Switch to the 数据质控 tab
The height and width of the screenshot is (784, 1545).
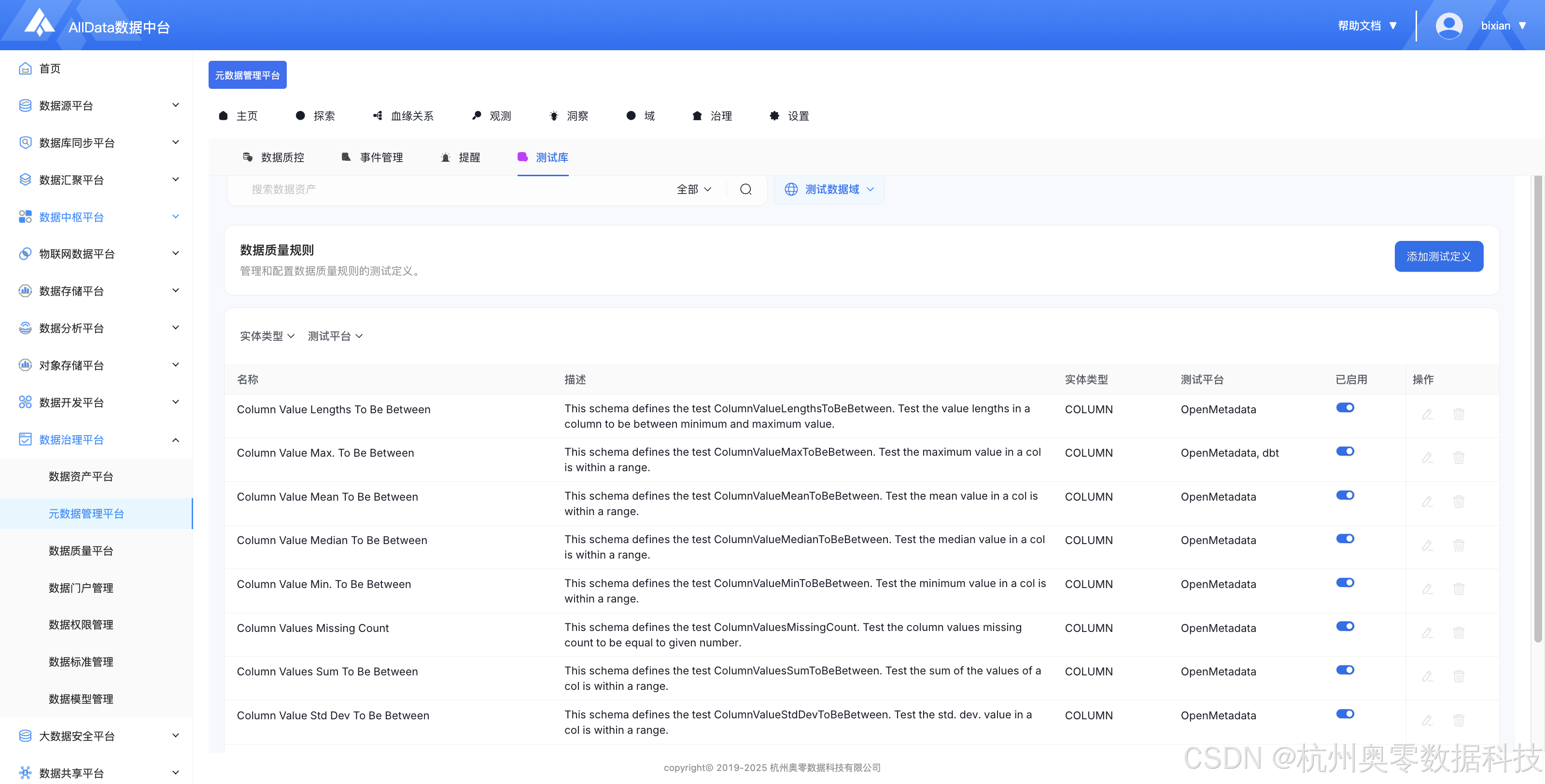273,157
